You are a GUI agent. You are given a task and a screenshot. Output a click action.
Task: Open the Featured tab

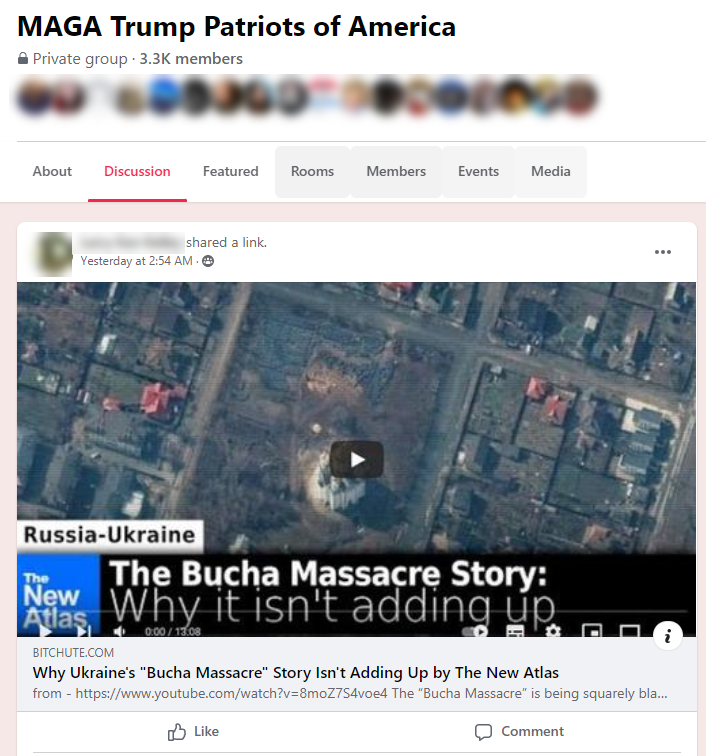[x=231, y=171]
